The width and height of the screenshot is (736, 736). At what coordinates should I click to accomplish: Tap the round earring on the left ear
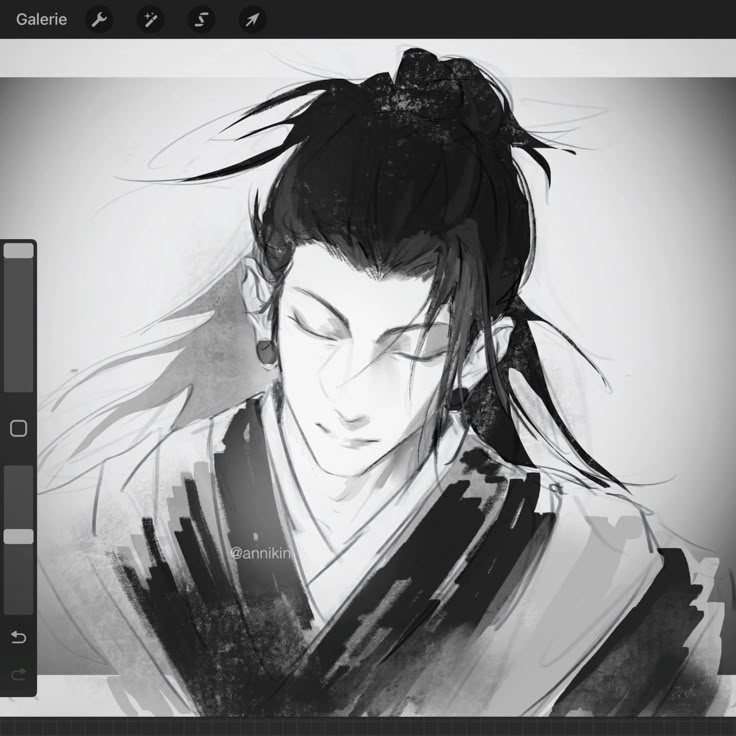coord(265,352)
